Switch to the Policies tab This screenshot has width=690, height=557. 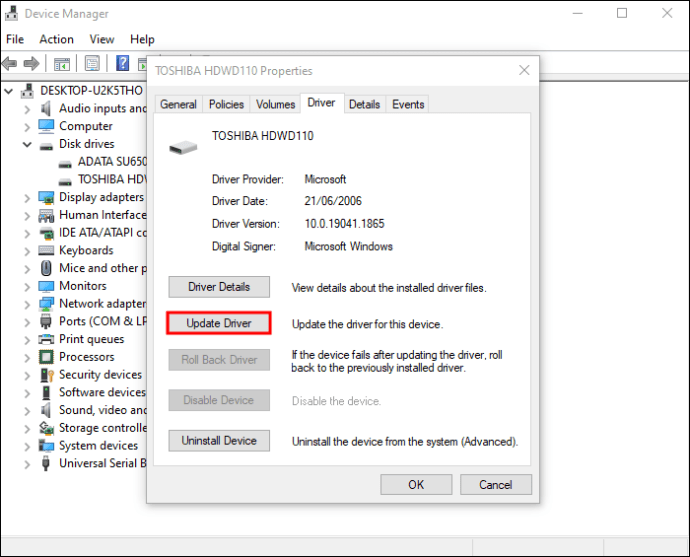(226, 104)
